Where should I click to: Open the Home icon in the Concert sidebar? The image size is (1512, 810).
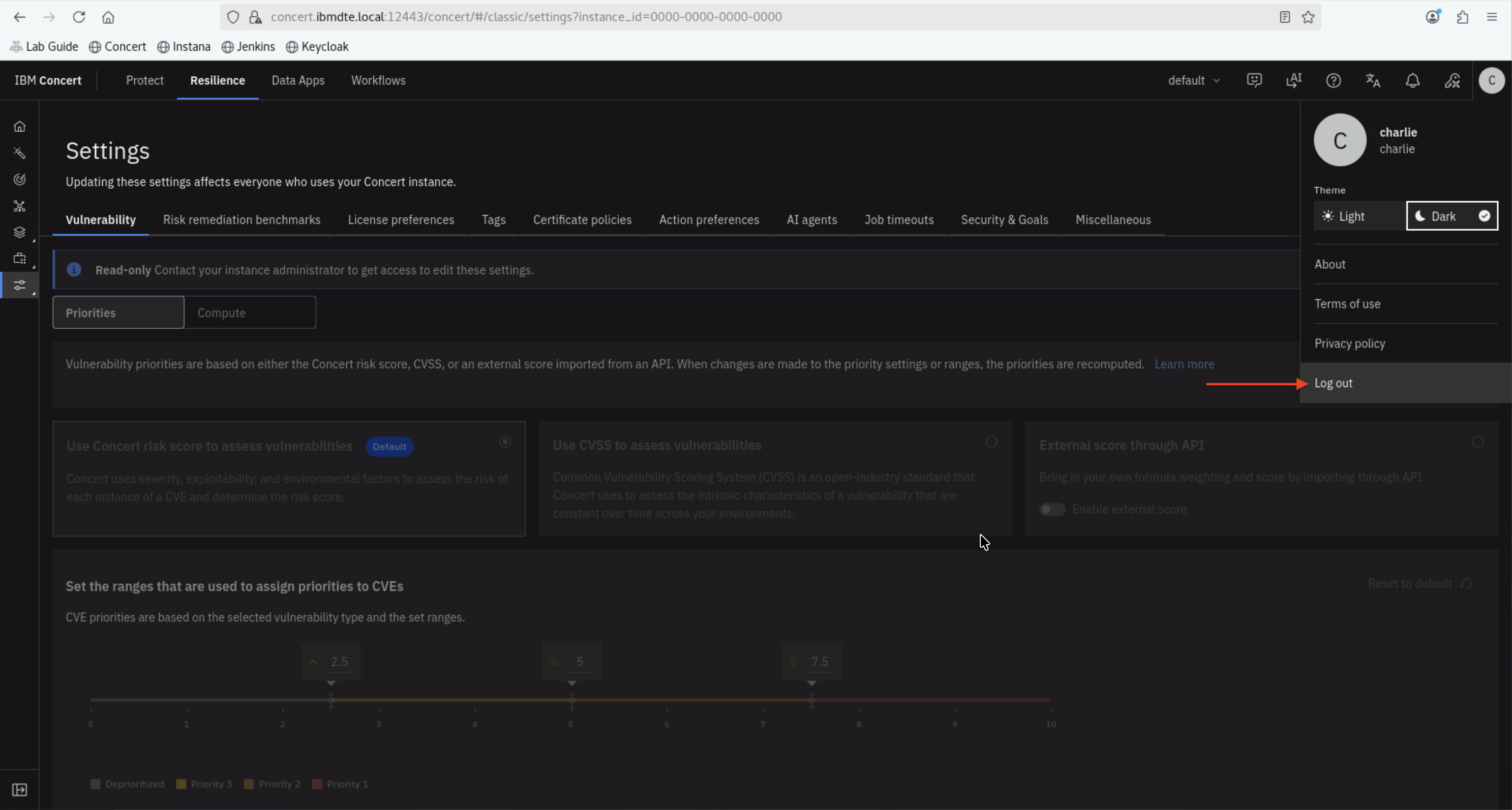click(x=19, y=126)
